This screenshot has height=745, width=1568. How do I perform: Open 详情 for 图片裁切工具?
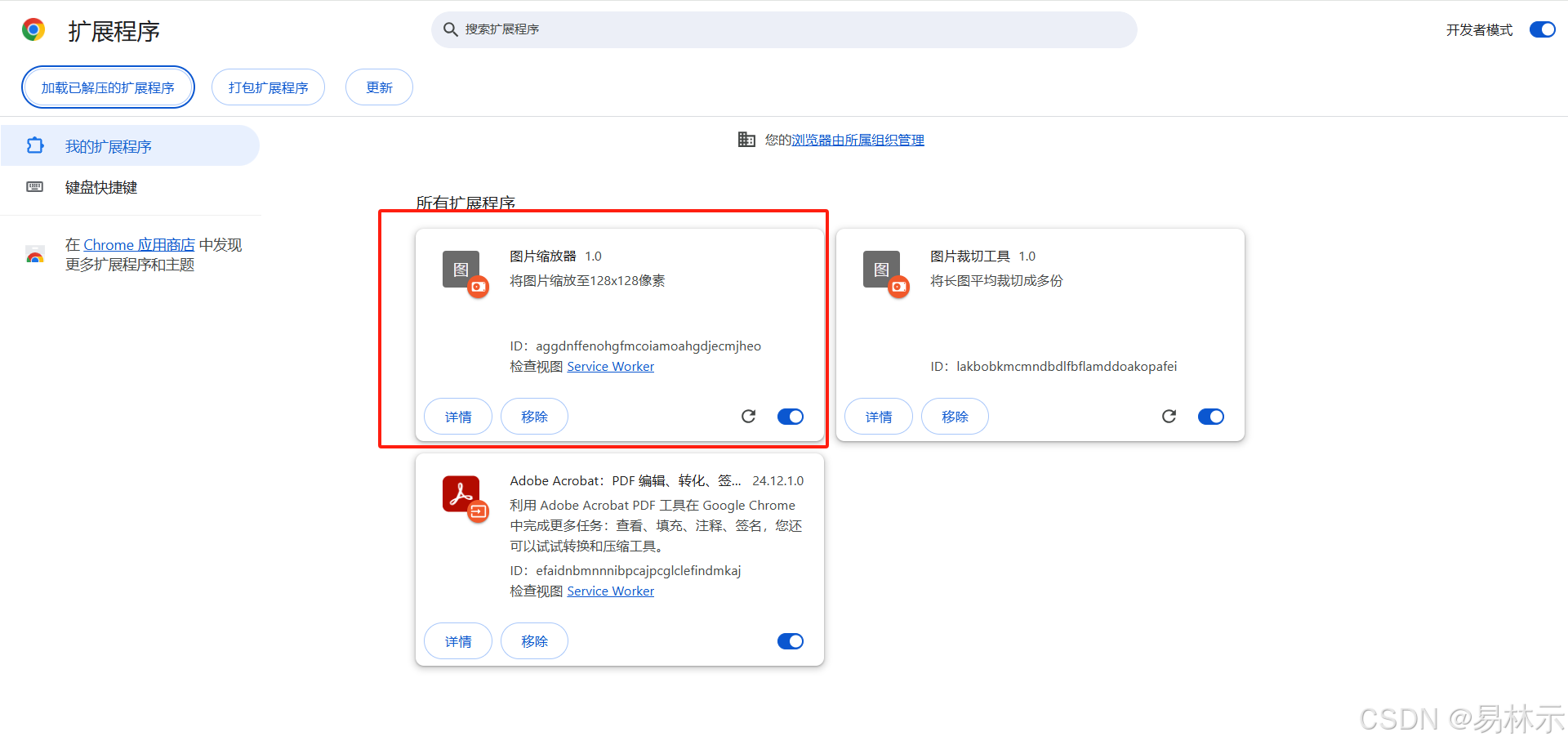tap(879, 417)
